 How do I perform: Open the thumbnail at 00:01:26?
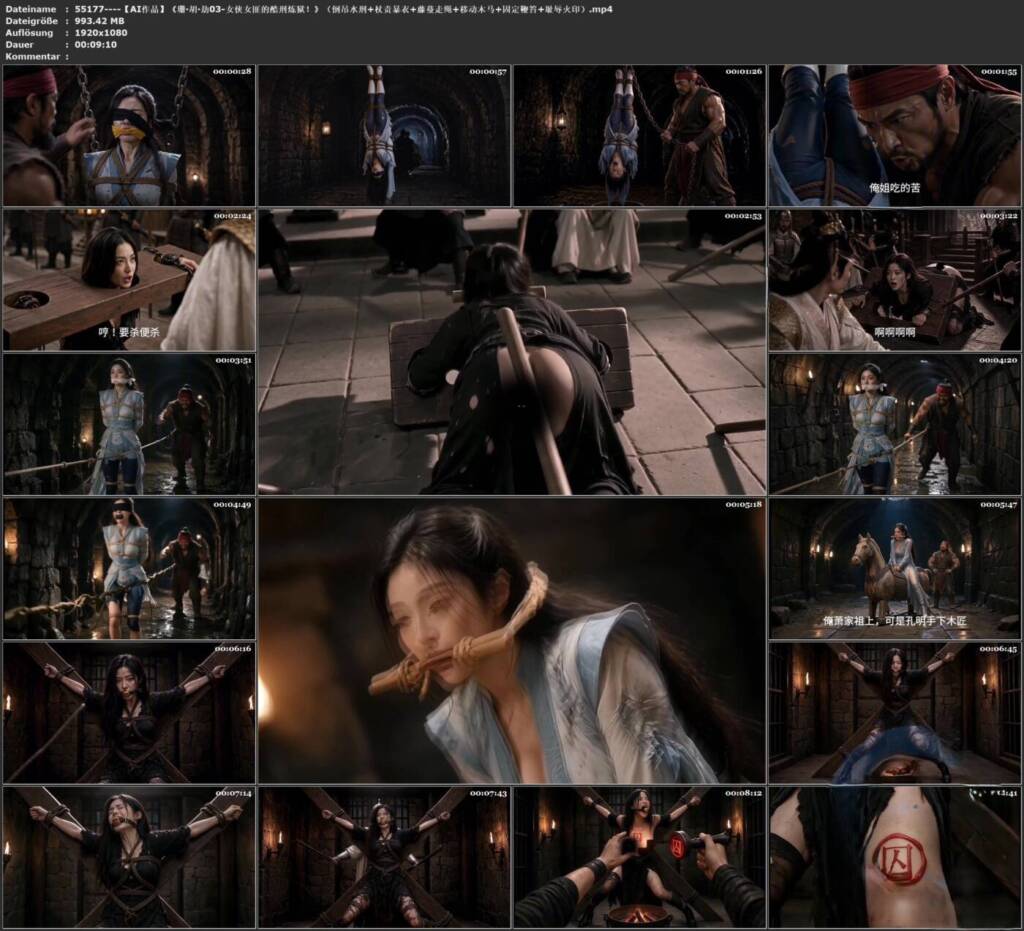(640, 135)
